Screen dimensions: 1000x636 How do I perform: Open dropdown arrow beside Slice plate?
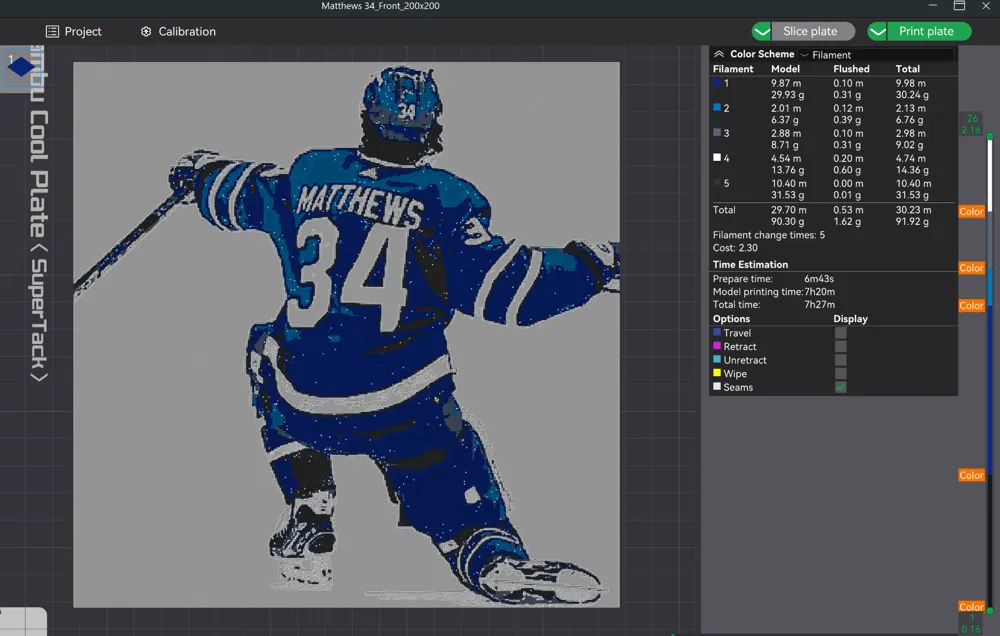coord(761,31)
